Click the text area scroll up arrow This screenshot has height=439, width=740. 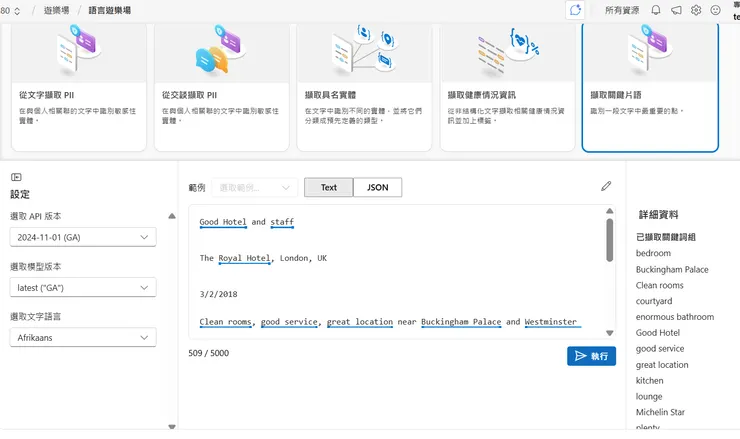(610, 211)
